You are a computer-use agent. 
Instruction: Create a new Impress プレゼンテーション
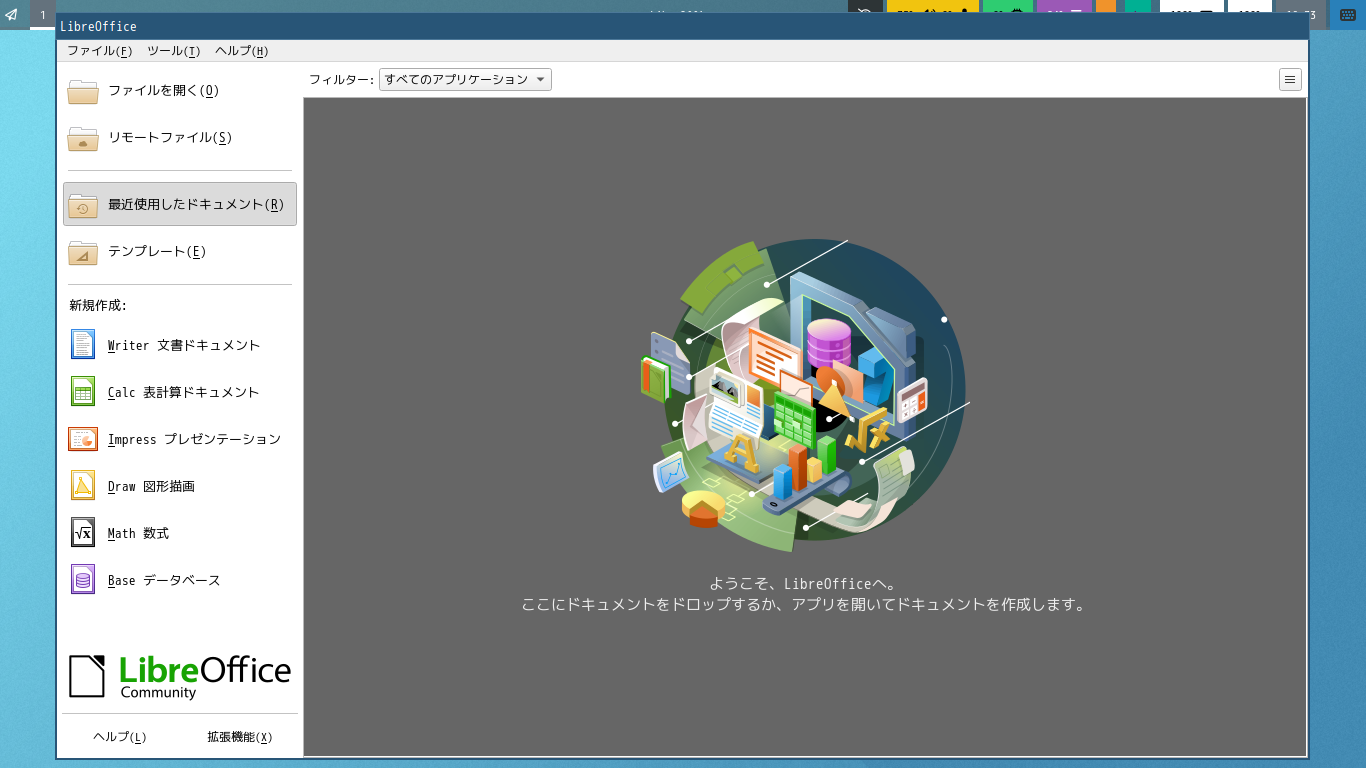point(180,439)
